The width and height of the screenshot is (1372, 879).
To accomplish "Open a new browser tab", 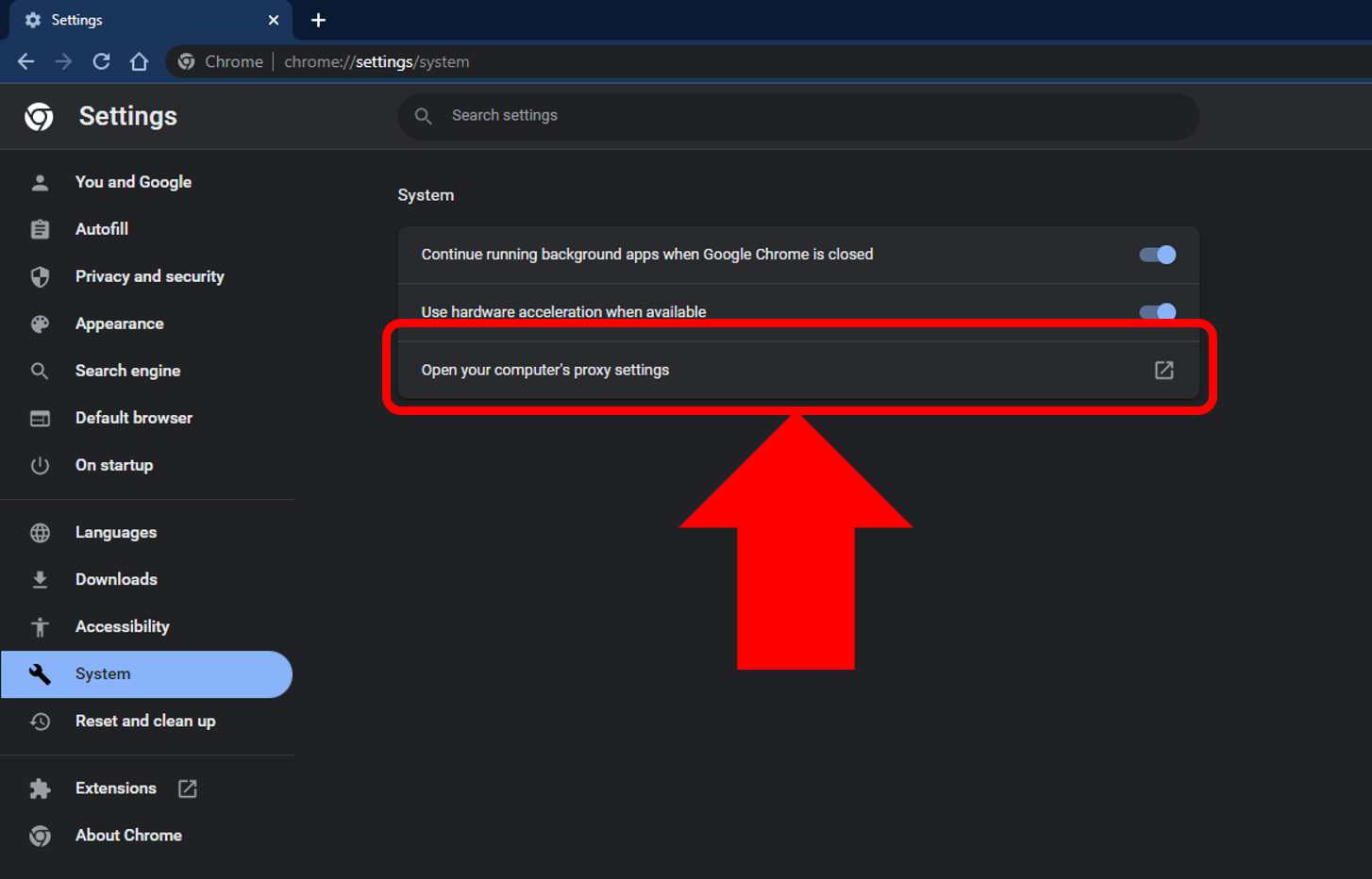I will click(318, 20).
